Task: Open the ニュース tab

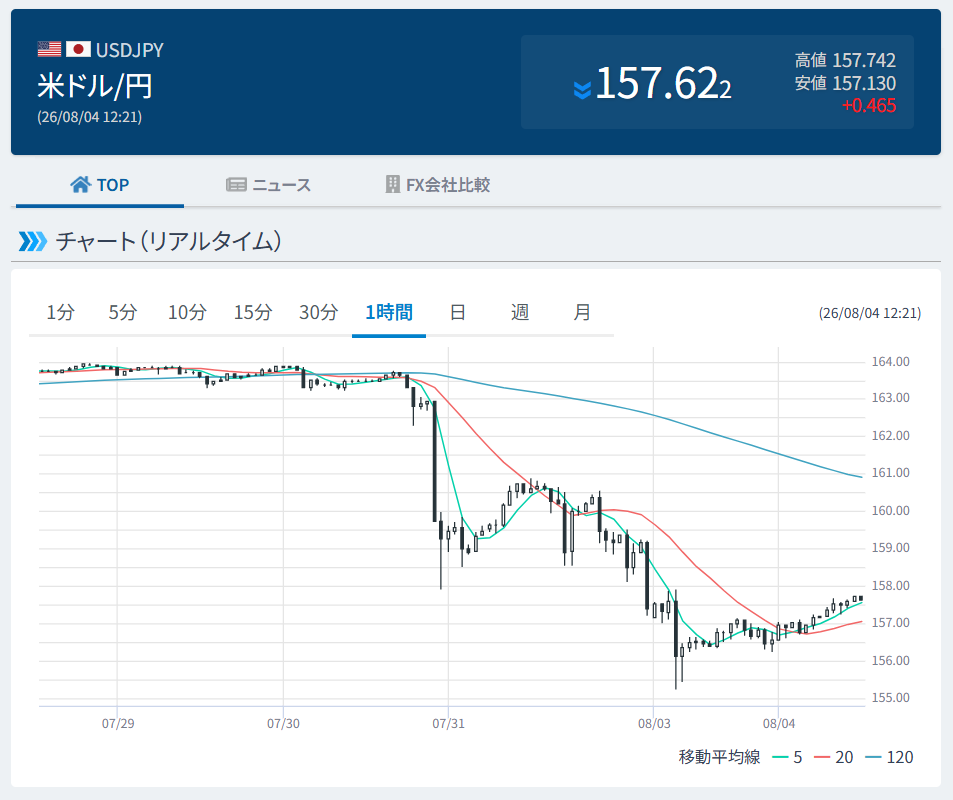Action: pyautogui.click(x=268, y=185)
